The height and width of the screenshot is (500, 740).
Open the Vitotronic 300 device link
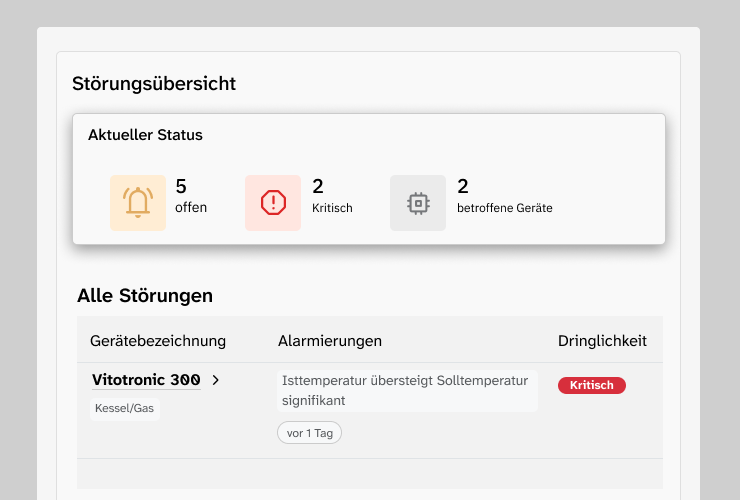click(146, 380)
